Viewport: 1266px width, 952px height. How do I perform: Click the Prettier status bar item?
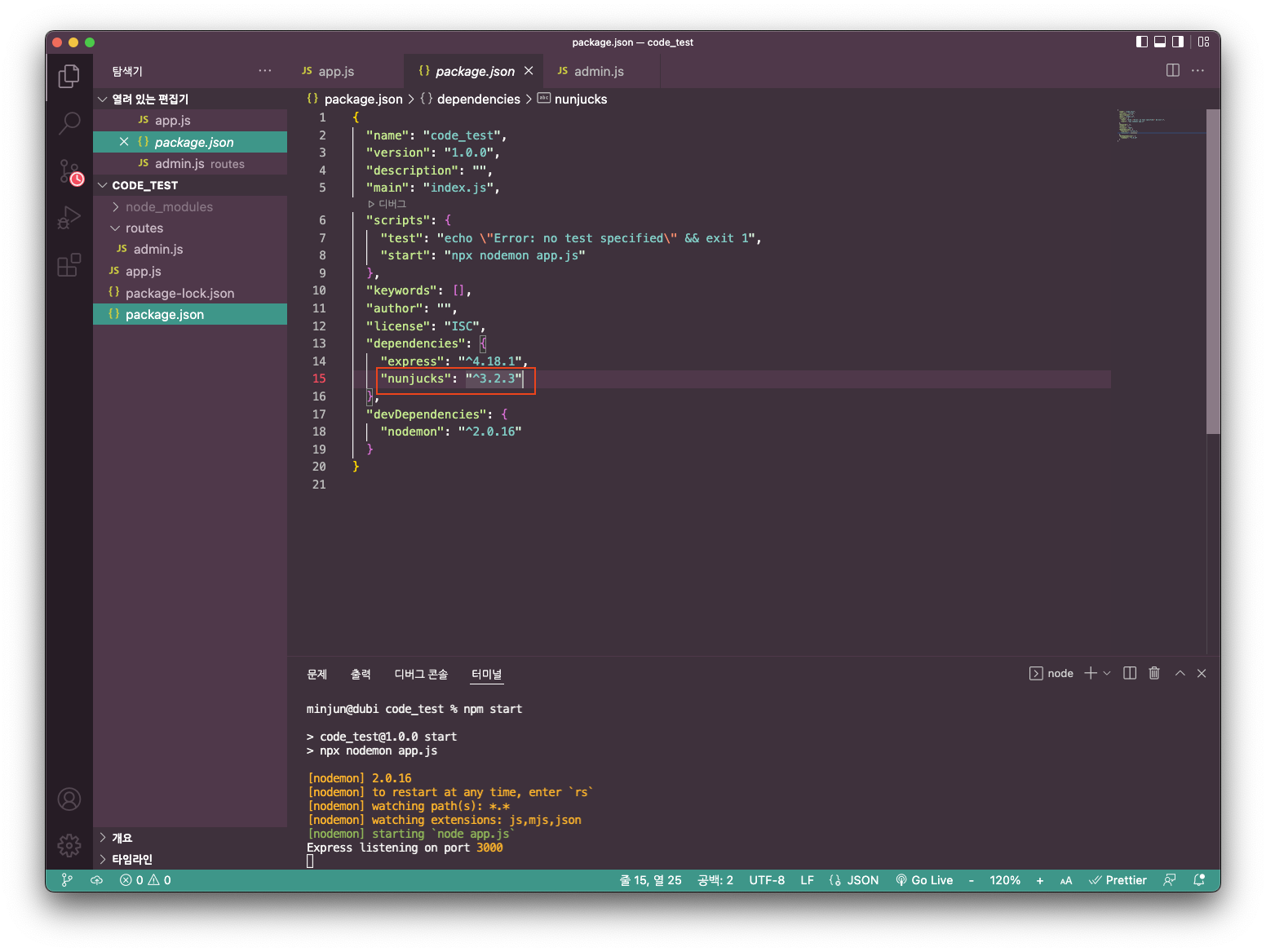[1118, 880]
